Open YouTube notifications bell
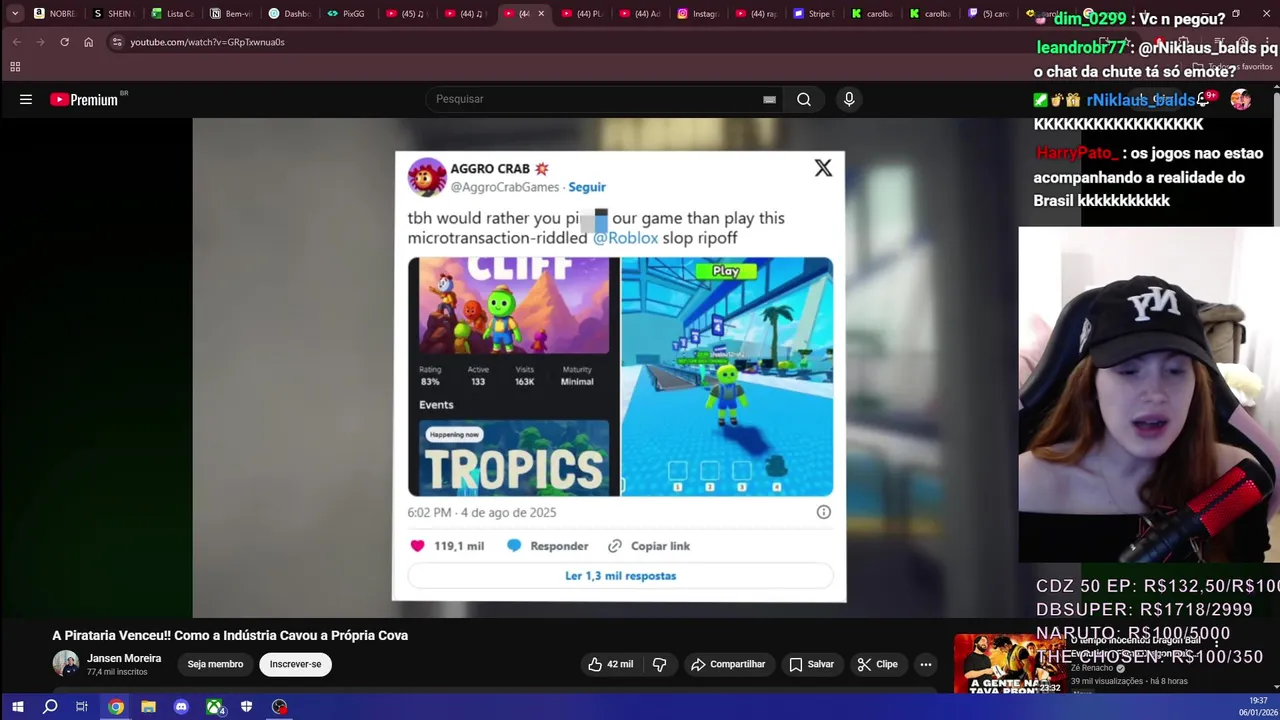Viewport: 1280px width, 720px height. coord(1204,99)
